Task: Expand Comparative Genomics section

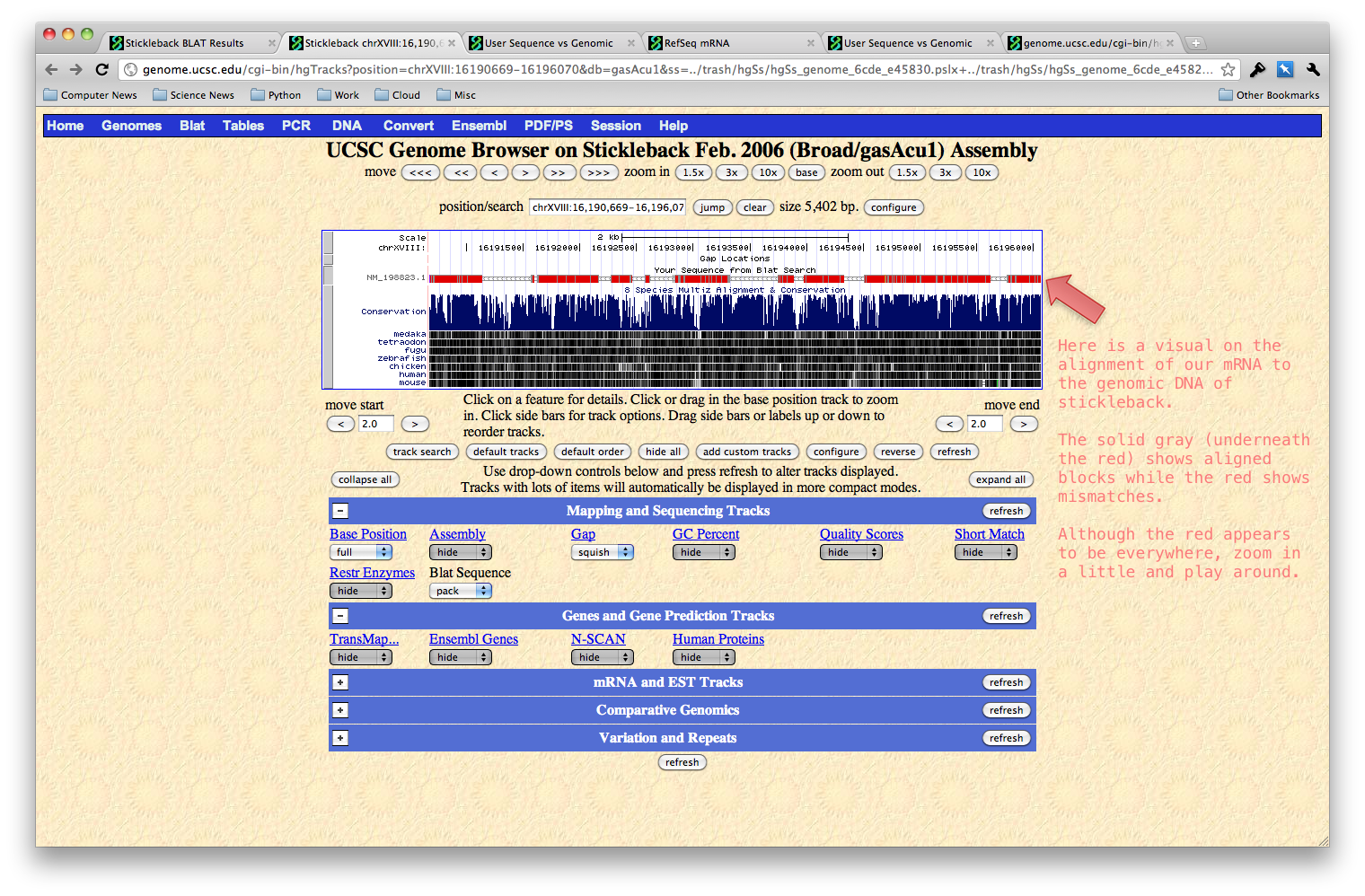Action: tap(340, 710)
